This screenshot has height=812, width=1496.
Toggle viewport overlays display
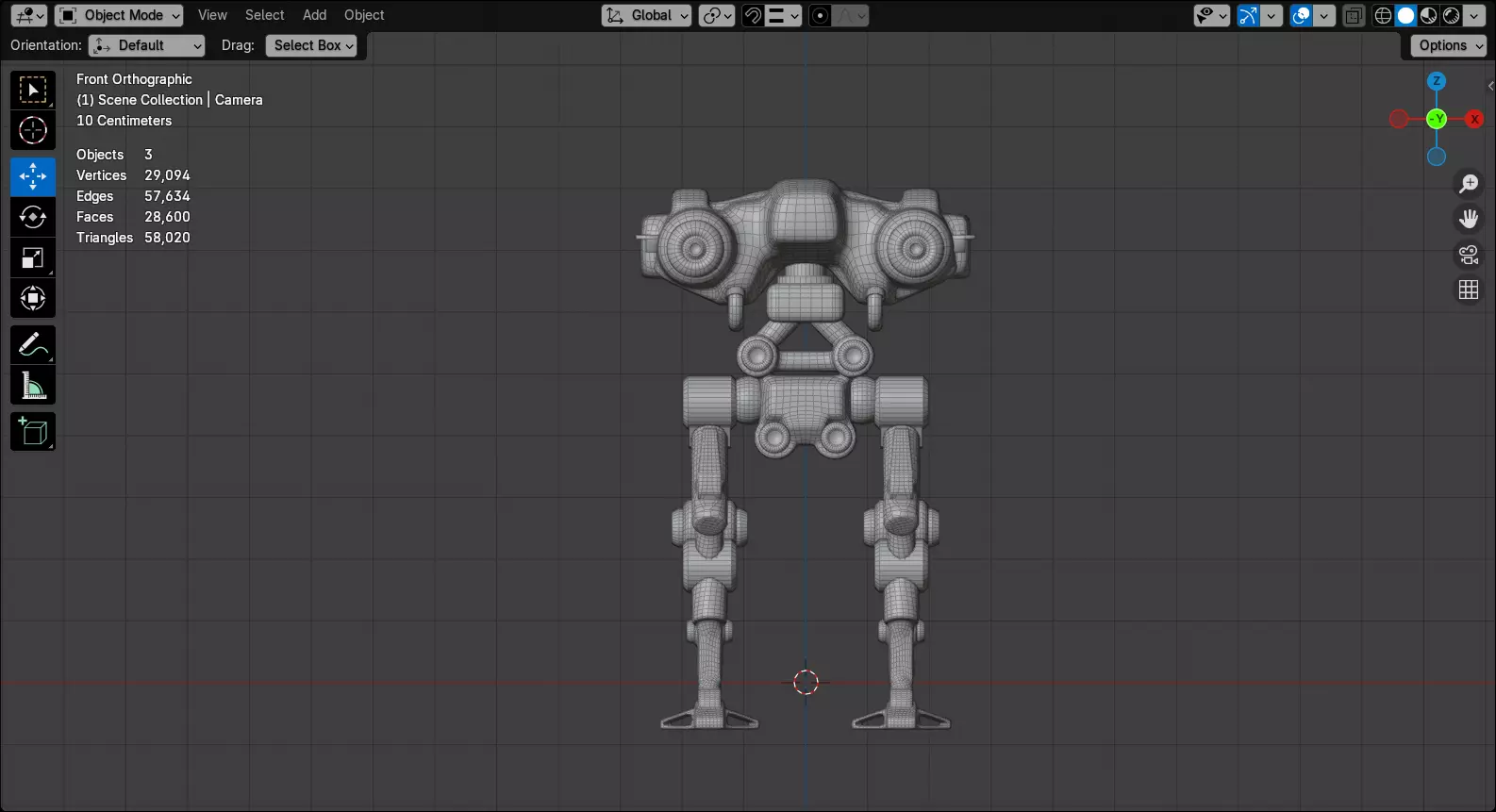[x=1302, y=15]
